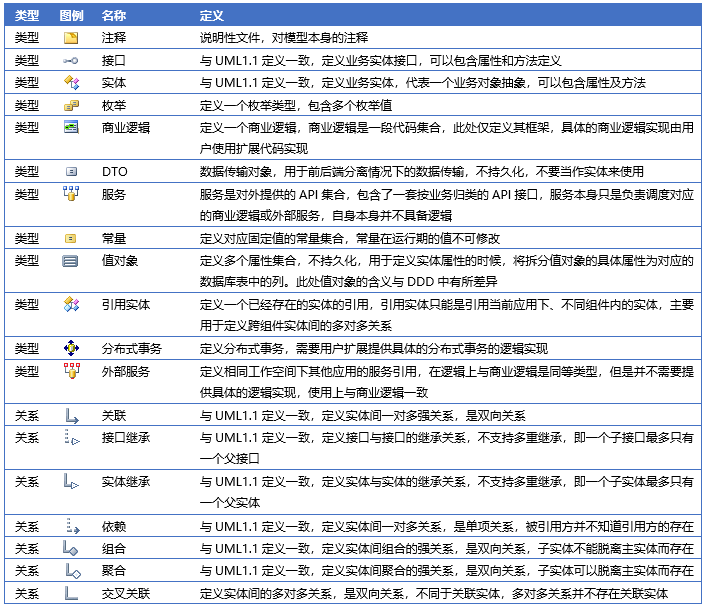This screenshot has height=606, width=705.
Task: Click the 类型 column header
Action: point(27,16)
